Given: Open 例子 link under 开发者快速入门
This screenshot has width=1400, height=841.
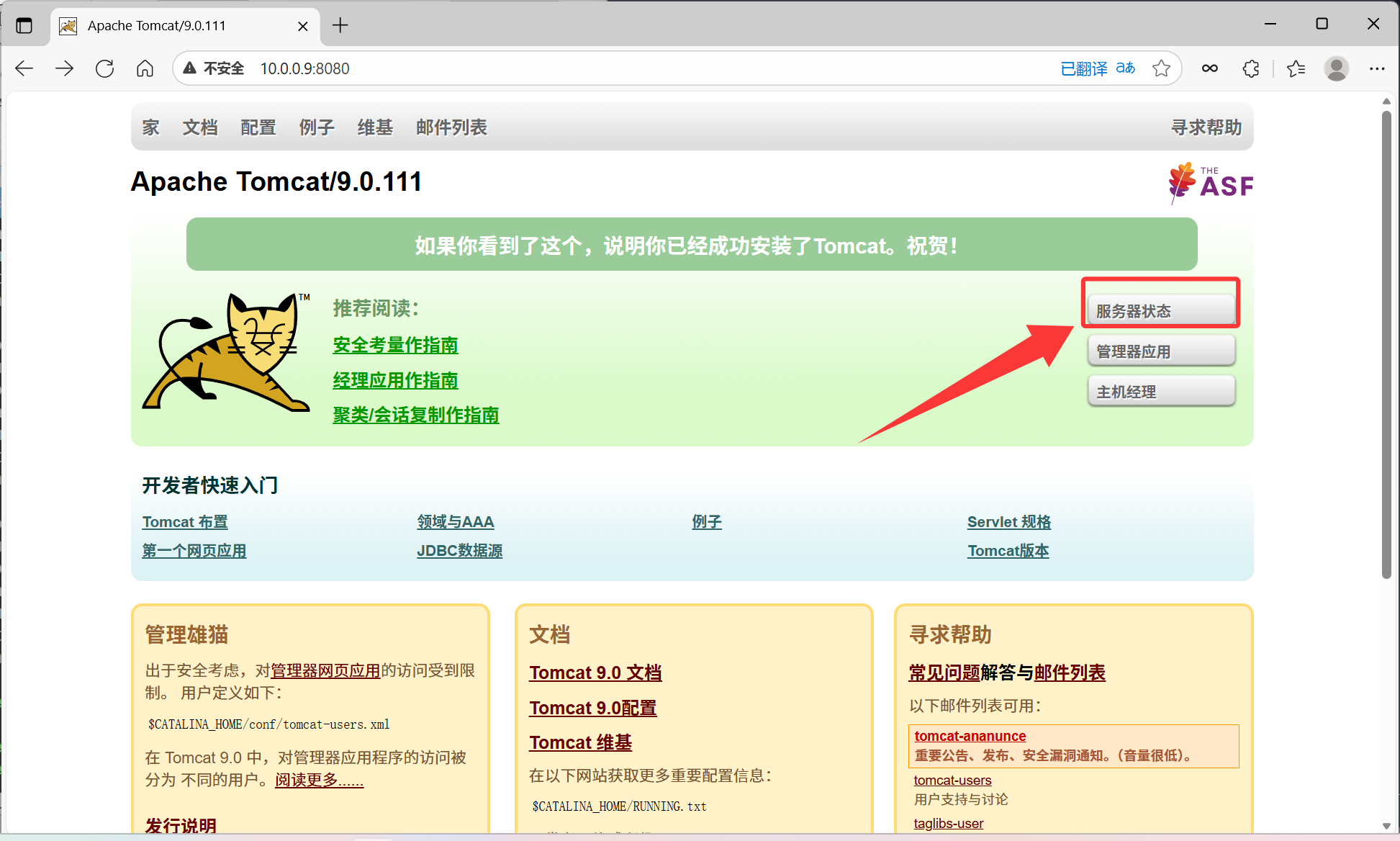Looking at the screenshot, I should (x=707, y=522).
